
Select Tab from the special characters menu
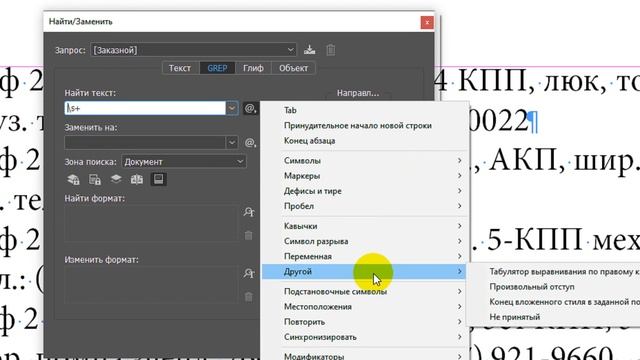(x=365, y=110)
